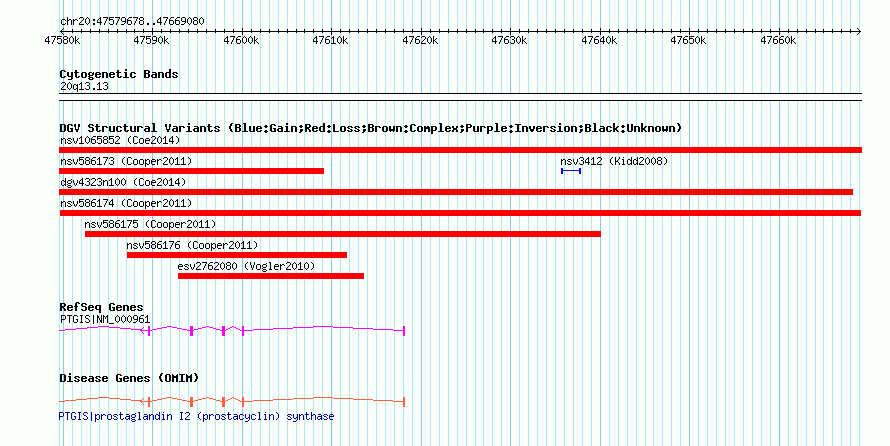Click the 47660k ruler tick label

[x=778, y=41]
